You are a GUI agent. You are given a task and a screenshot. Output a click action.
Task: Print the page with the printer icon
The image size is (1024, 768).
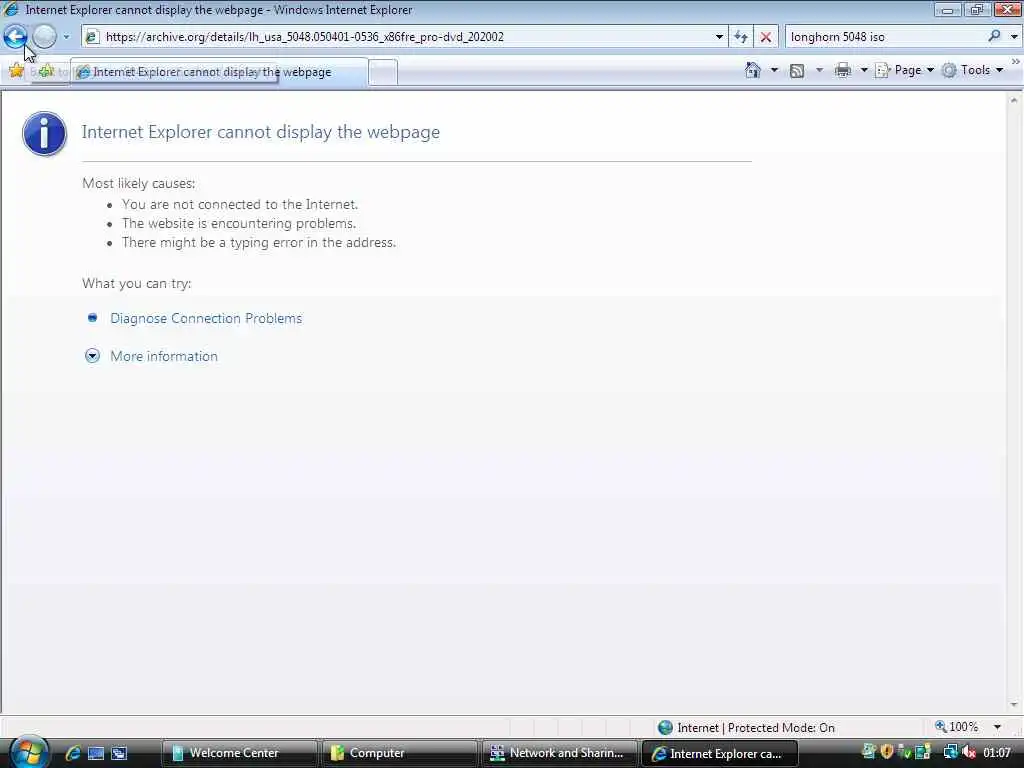pyautogui.click(x=843, y=70)
